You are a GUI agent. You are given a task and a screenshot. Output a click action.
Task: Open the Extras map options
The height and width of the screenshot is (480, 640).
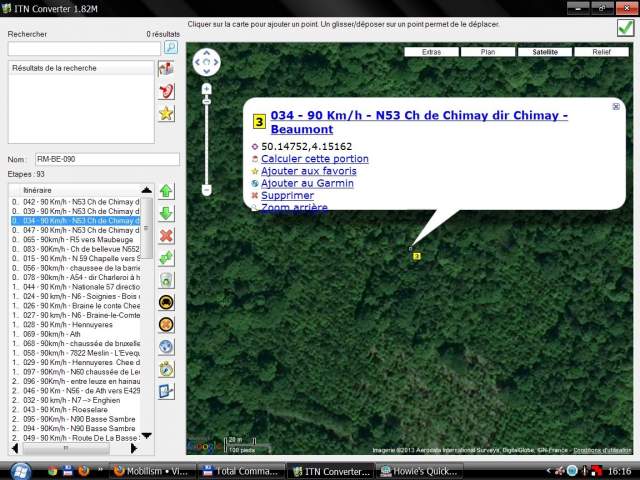pyautogui.click(x=431, y=51)
